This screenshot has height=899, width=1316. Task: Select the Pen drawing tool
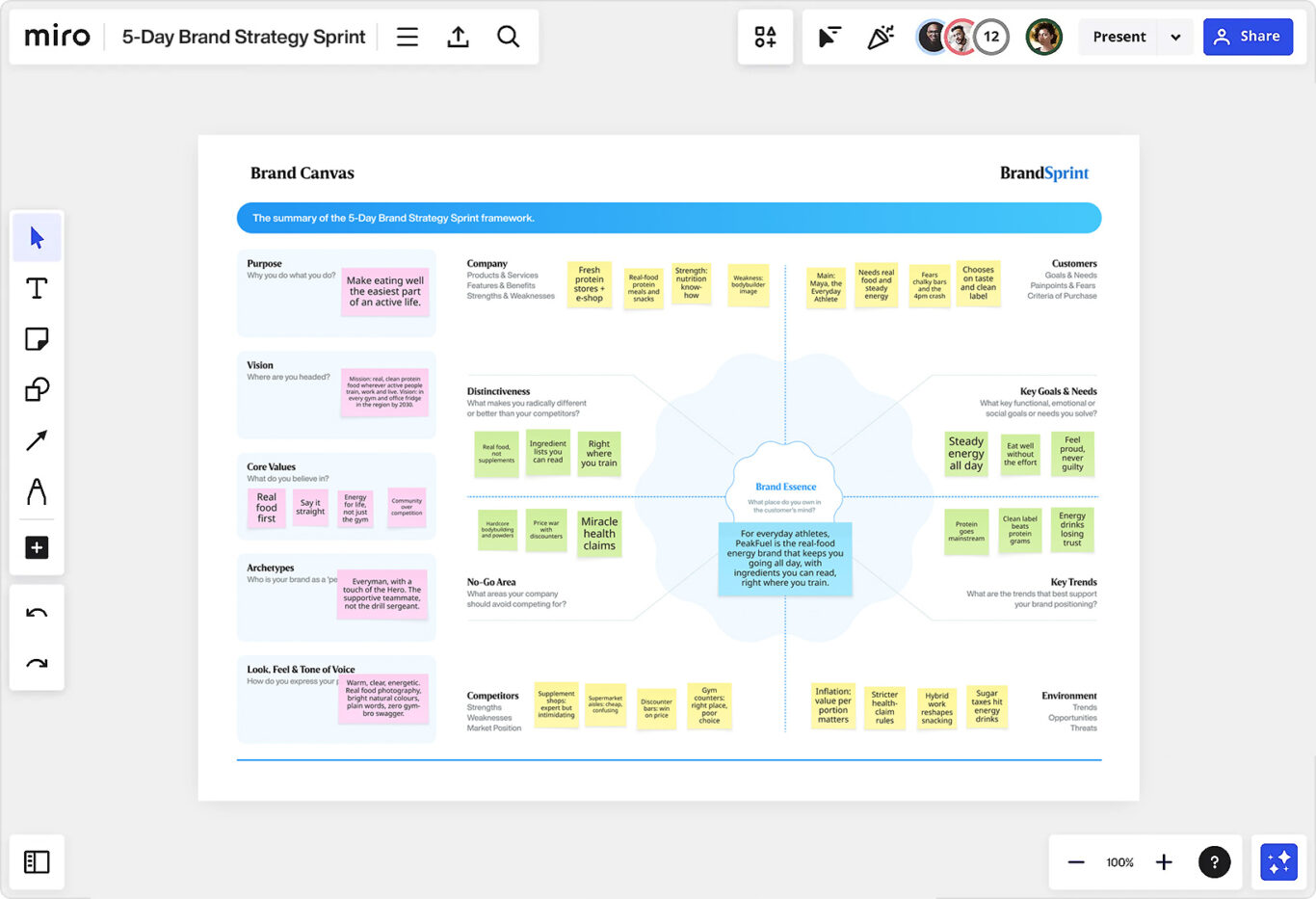coord(37,491)
